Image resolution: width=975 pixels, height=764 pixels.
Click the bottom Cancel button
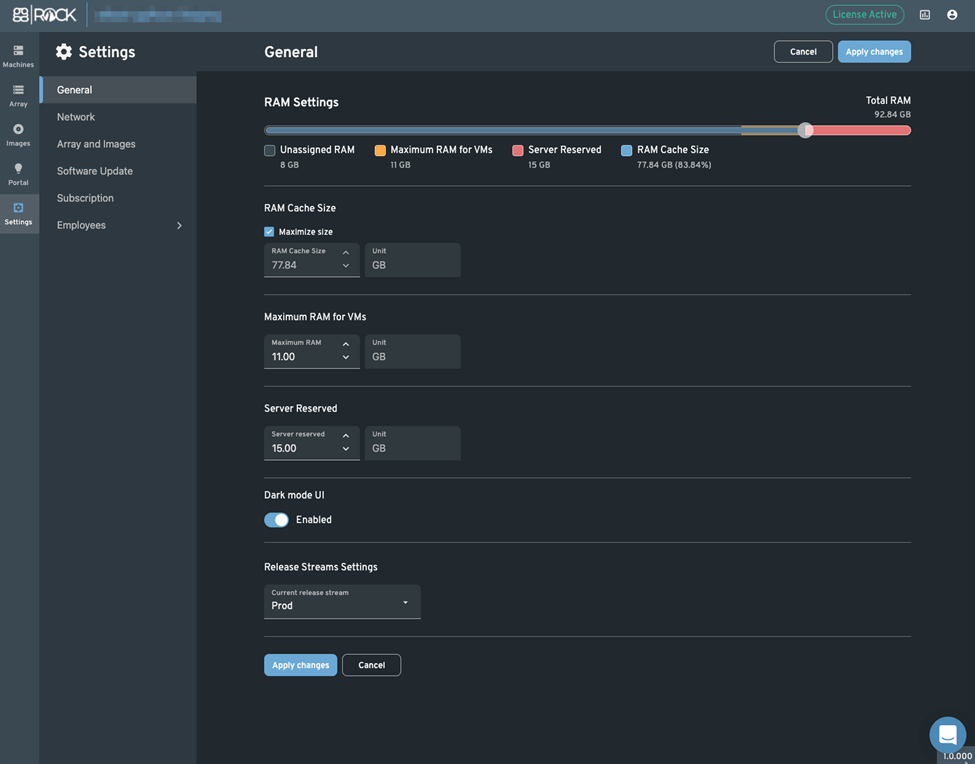[371, 665]
